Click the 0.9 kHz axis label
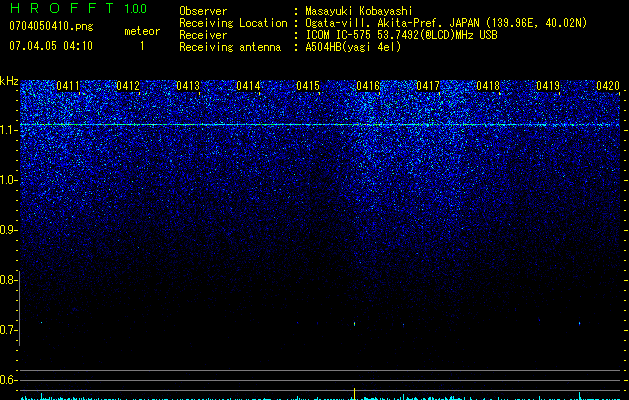The height and width of the screenshot is (400, 629). pos(8,230)
